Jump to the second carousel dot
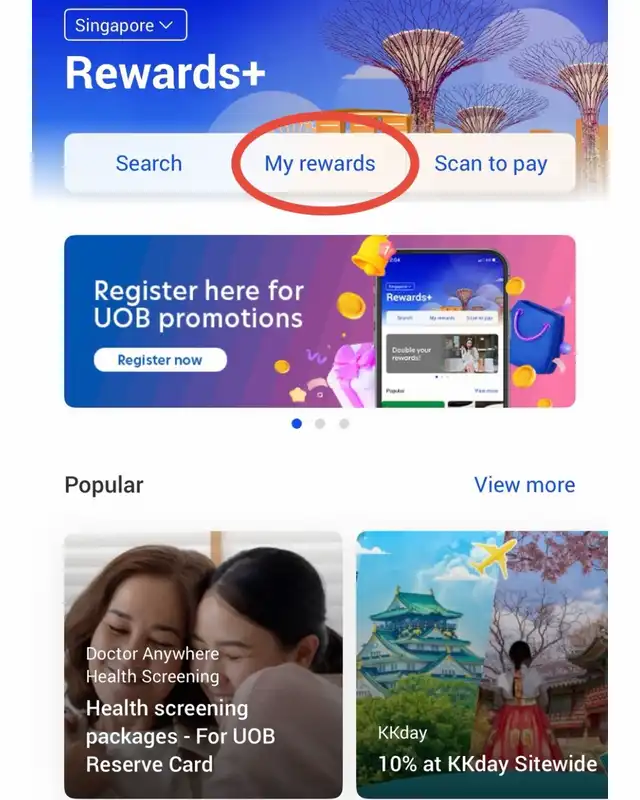 point(320,423)
